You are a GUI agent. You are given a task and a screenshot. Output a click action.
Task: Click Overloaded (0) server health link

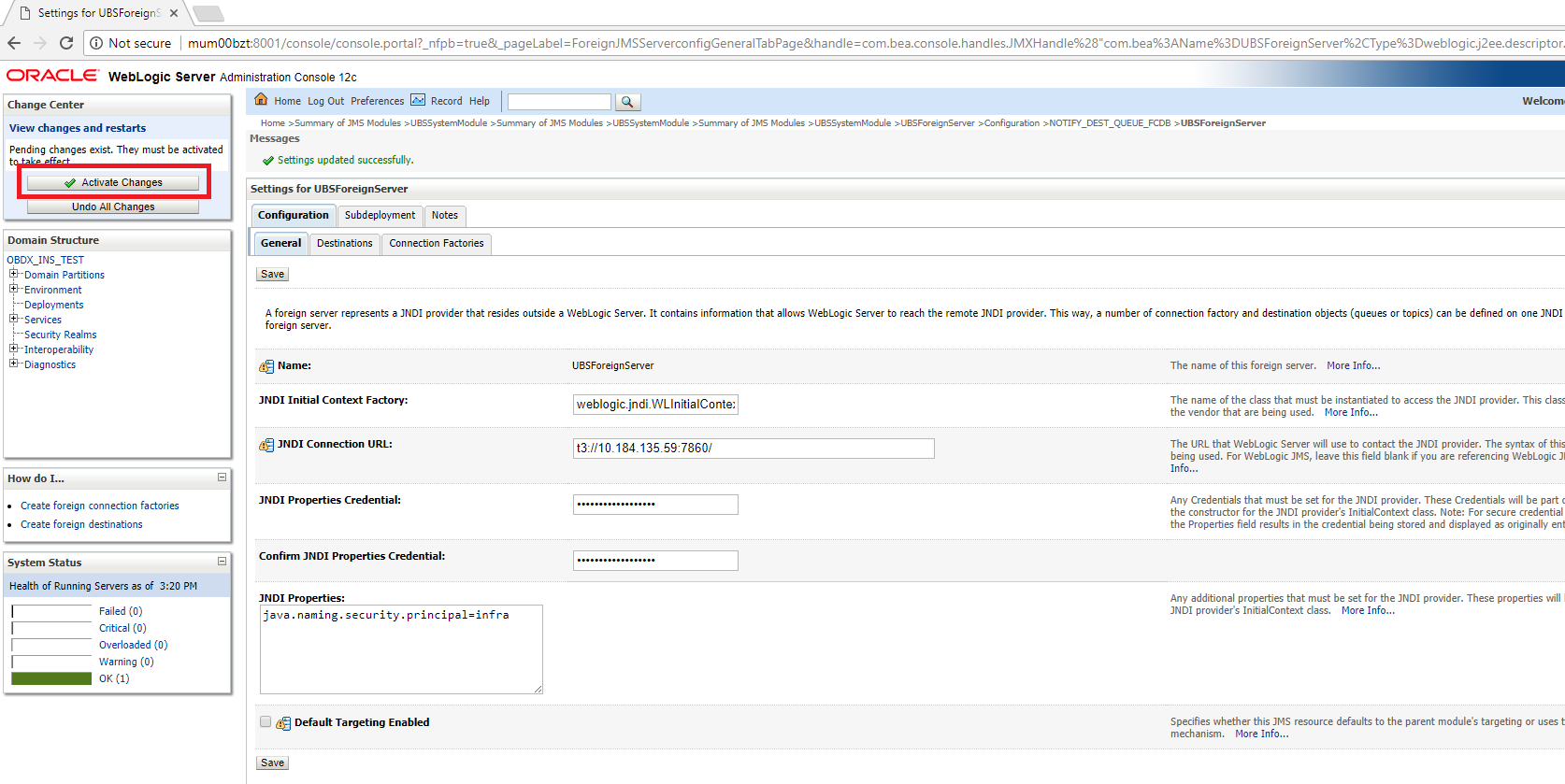[134, 645]
